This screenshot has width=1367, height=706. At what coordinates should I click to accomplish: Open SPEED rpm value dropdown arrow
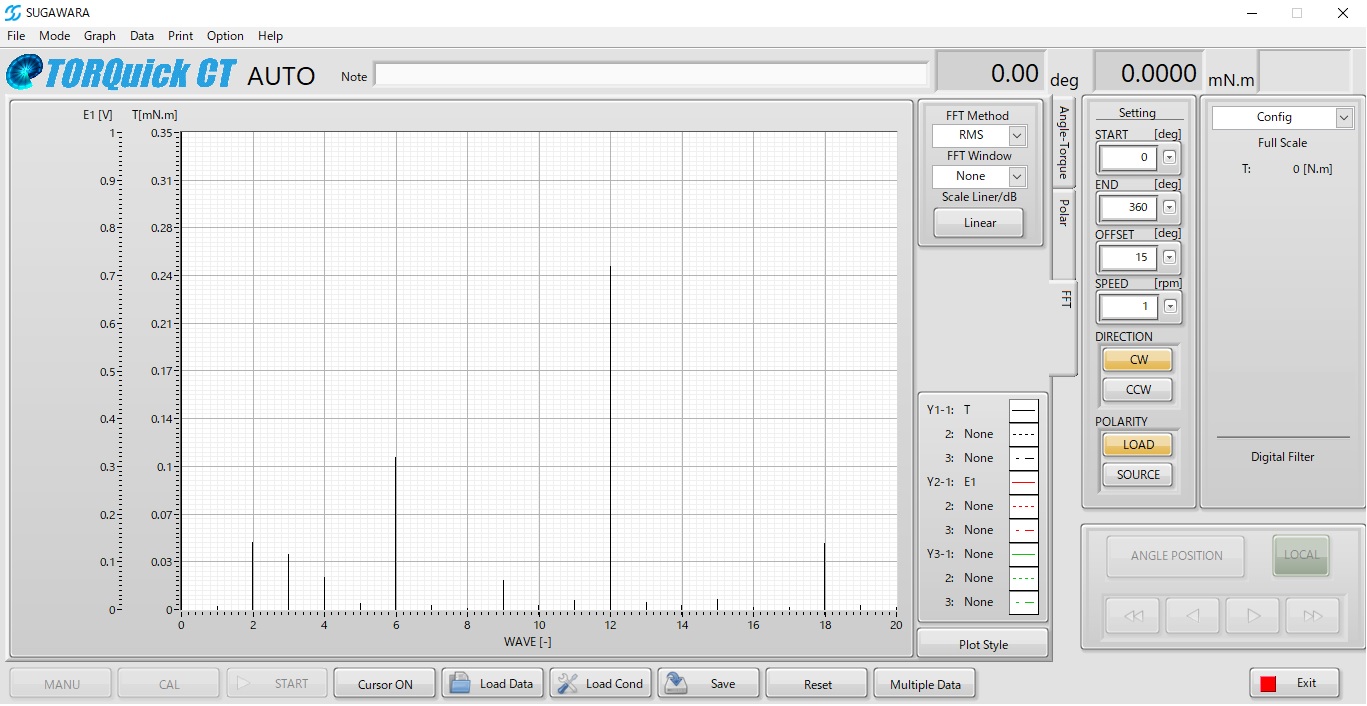[x=1169, y=306]
